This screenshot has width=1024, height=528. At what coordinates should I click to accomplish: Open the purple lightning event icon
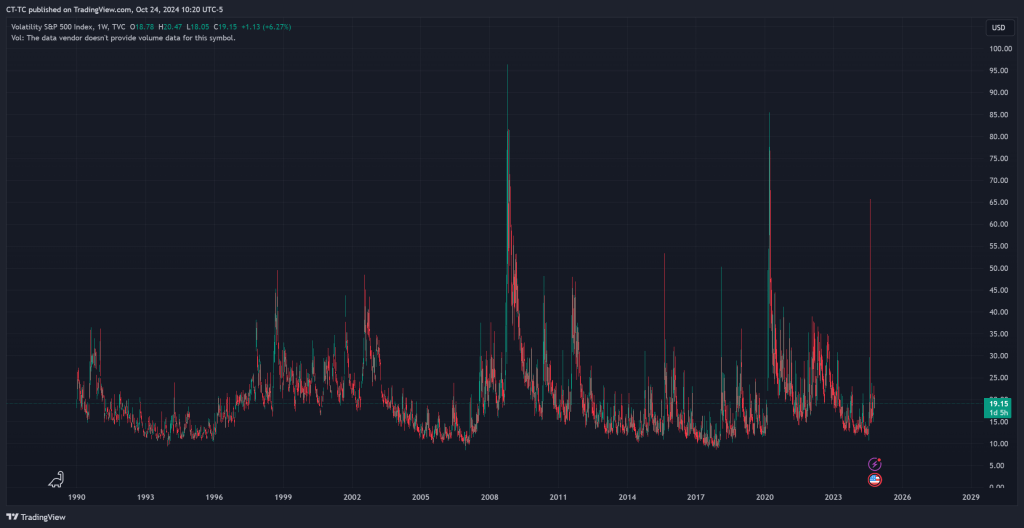tap(875, 464)
